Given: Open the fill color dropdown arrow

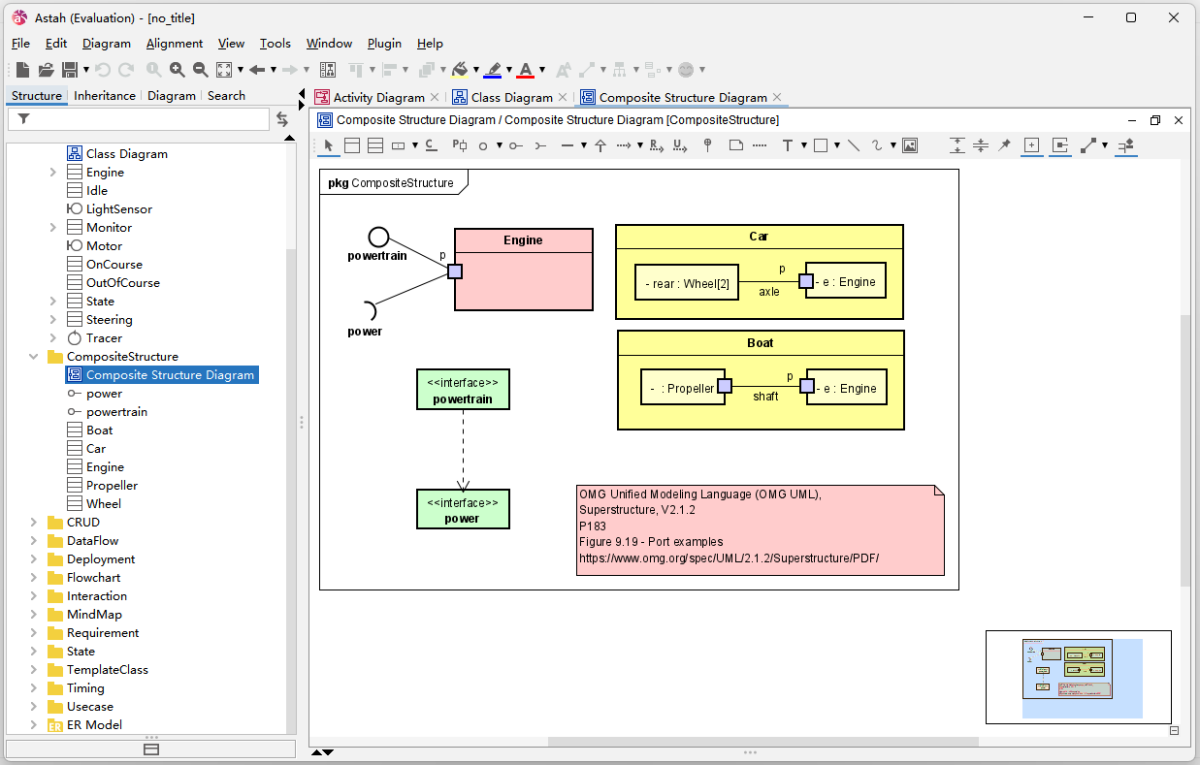Looking at the screenshot, I should (476, 70).
